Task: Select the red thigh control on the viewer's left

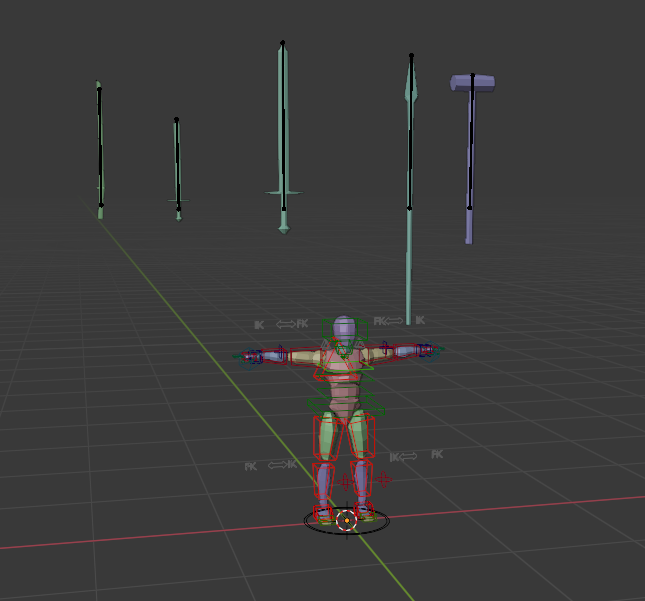Action: 328,437
